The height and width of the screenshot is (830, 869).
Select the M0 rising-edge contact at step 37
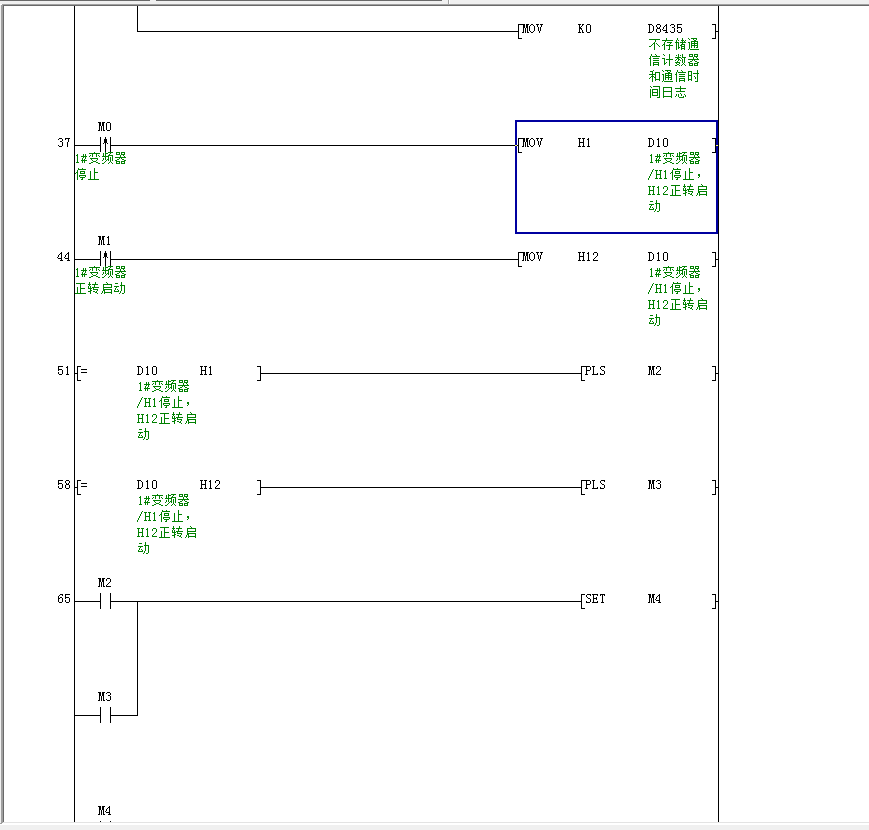105,144
